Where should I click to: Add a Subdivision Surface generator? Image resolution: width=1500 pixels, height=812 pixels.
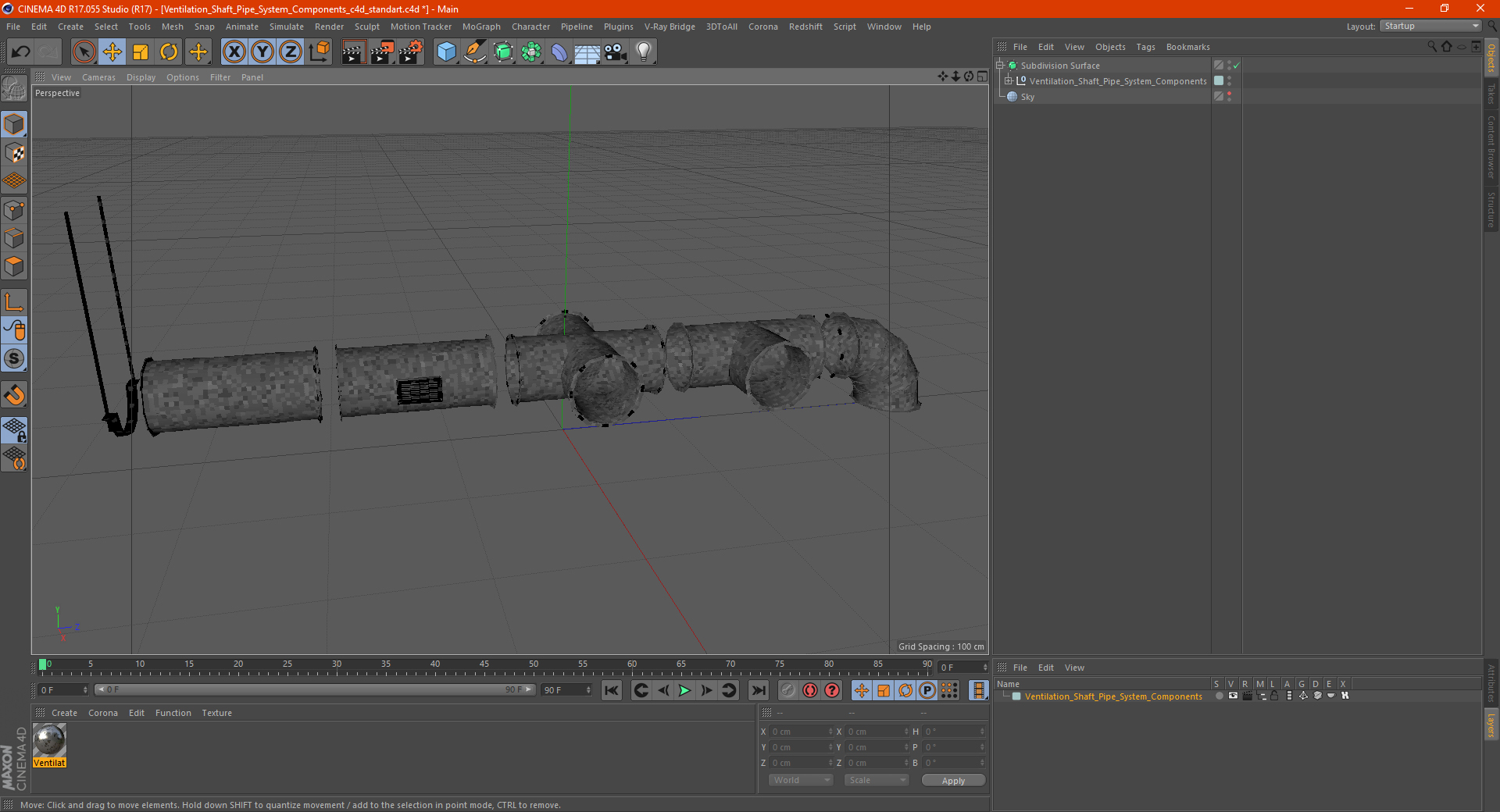point(503,52)
